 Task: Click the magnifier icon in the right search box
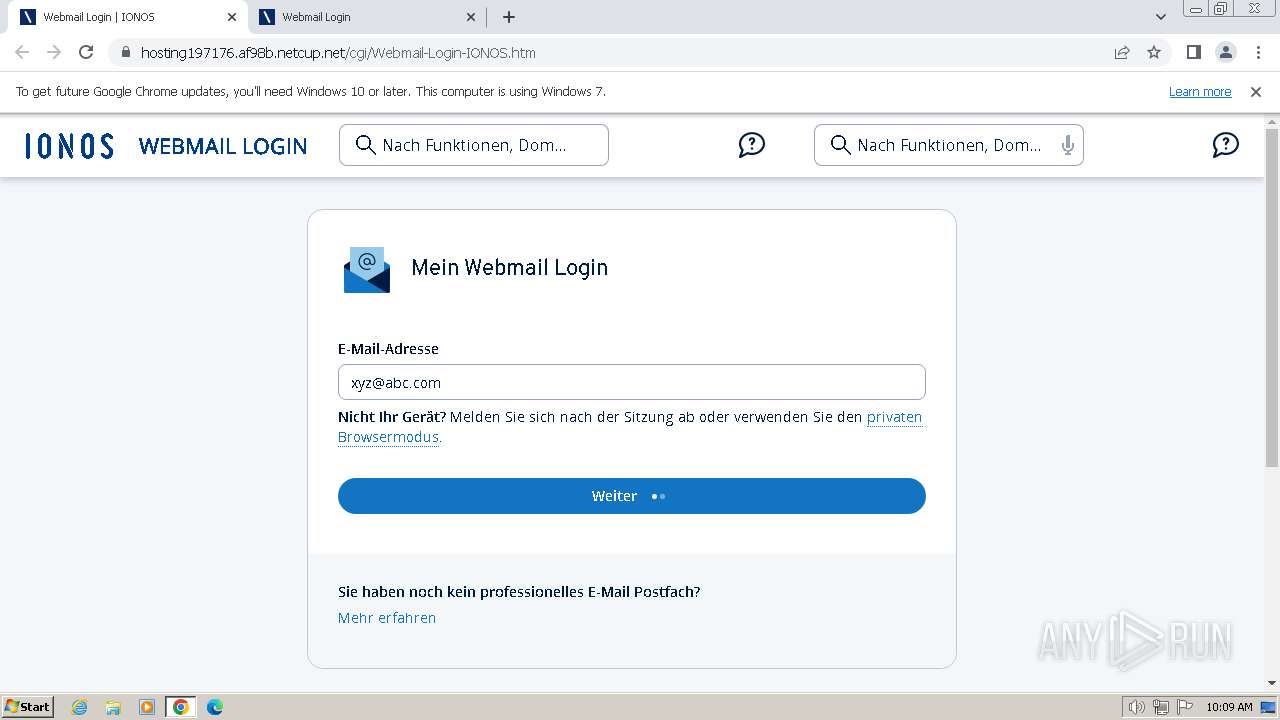click(841, 145)
